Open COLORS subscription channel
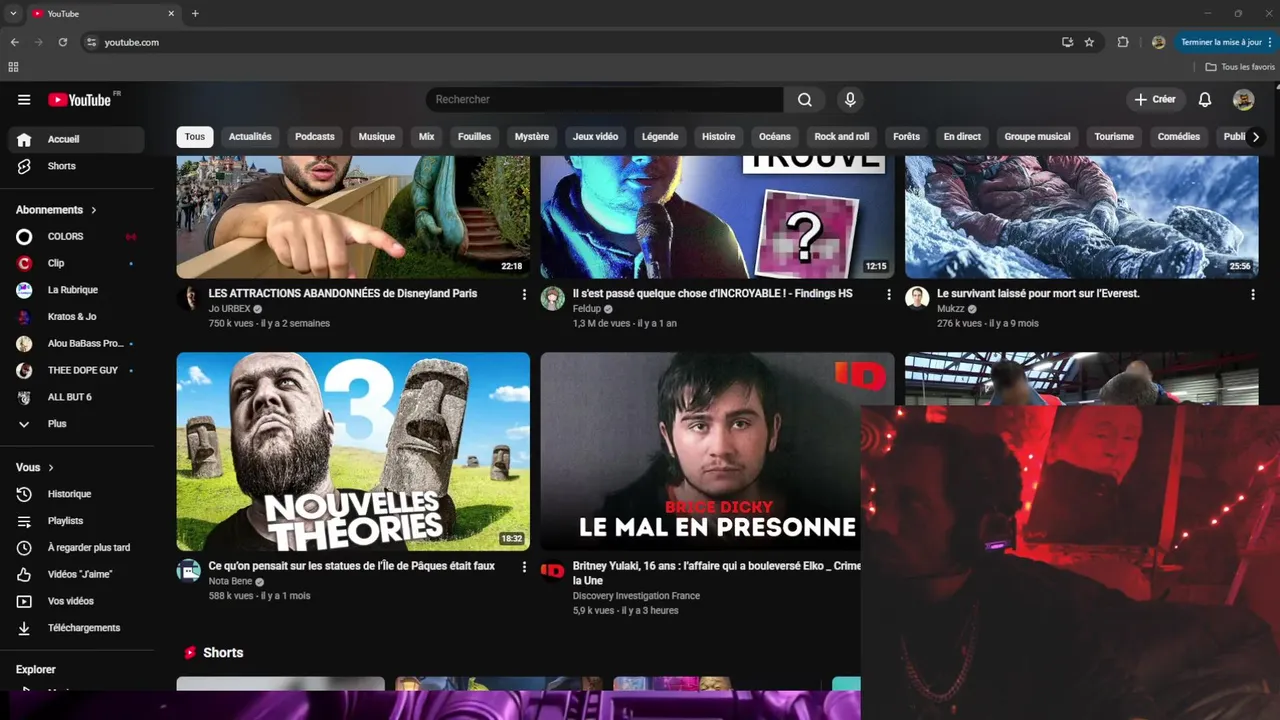Image resolution: width=1280 pixels, height=720 pixels. pyautogui.click(x=76, y=237)
